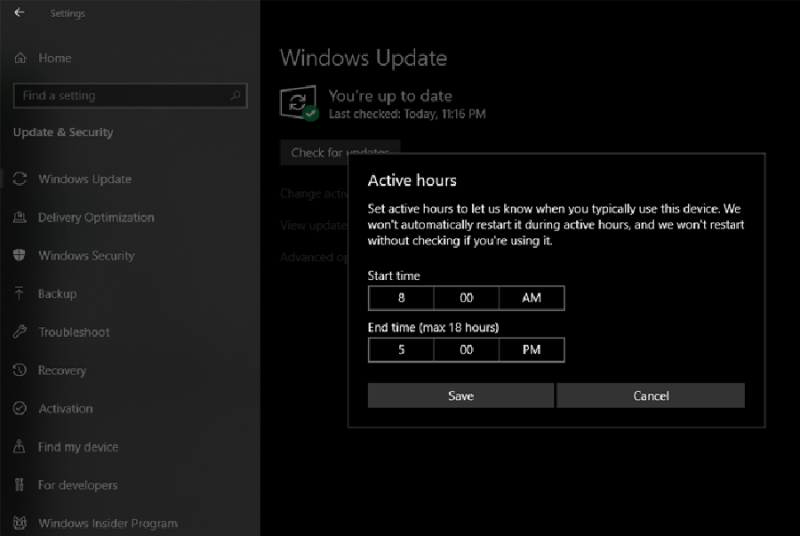Screen dimensions: 800x536
Task: Change the End time PM period
Action: click(x=532, y=350)
